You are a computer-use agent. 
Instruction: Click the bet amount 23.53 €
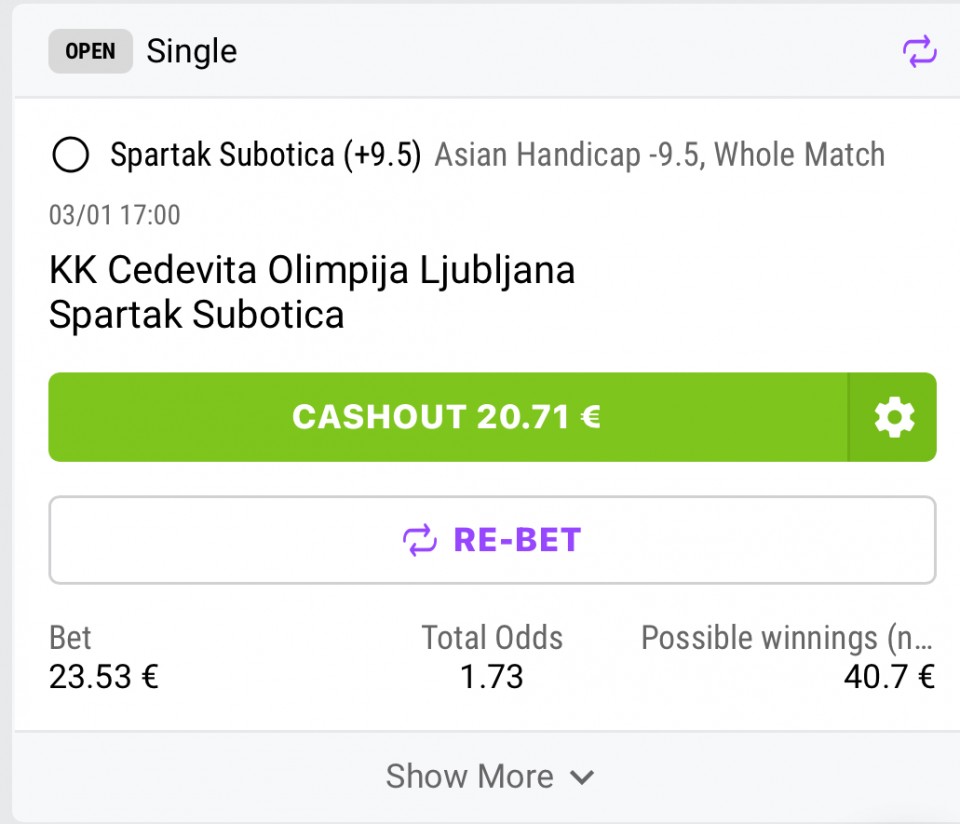[x=104, y=677]
